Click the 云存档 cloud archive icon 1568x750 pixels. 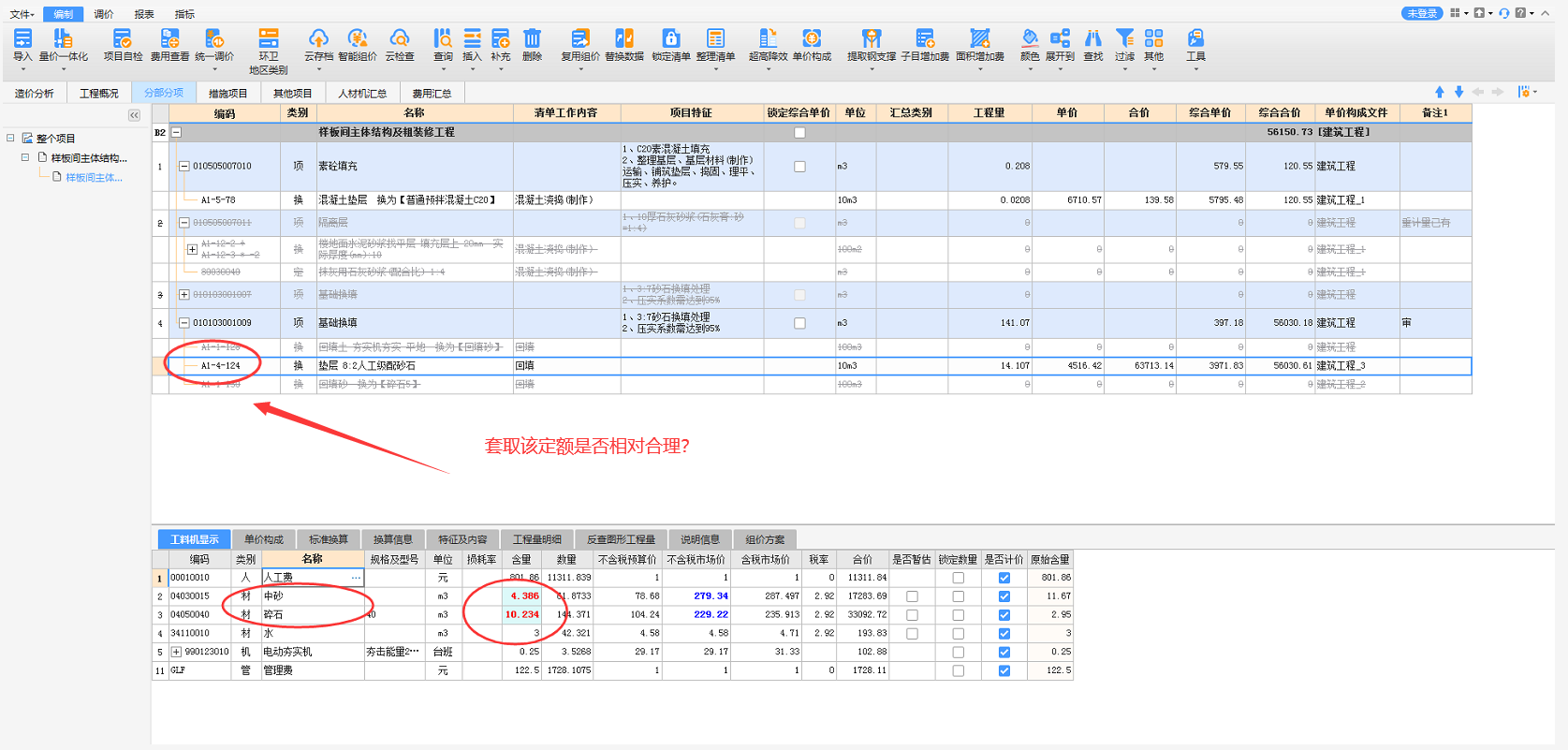(x=318, y=38)
